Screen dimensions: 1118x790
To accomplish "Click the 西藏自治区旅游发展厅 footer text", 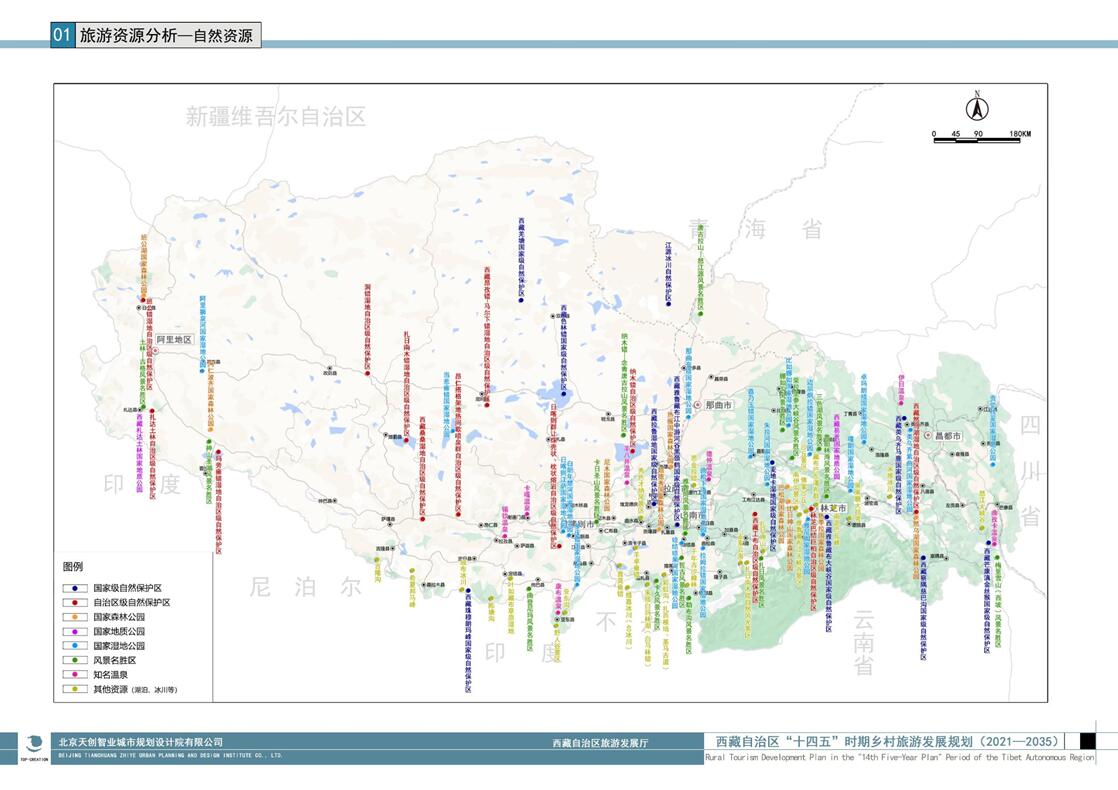I will 600,743.
